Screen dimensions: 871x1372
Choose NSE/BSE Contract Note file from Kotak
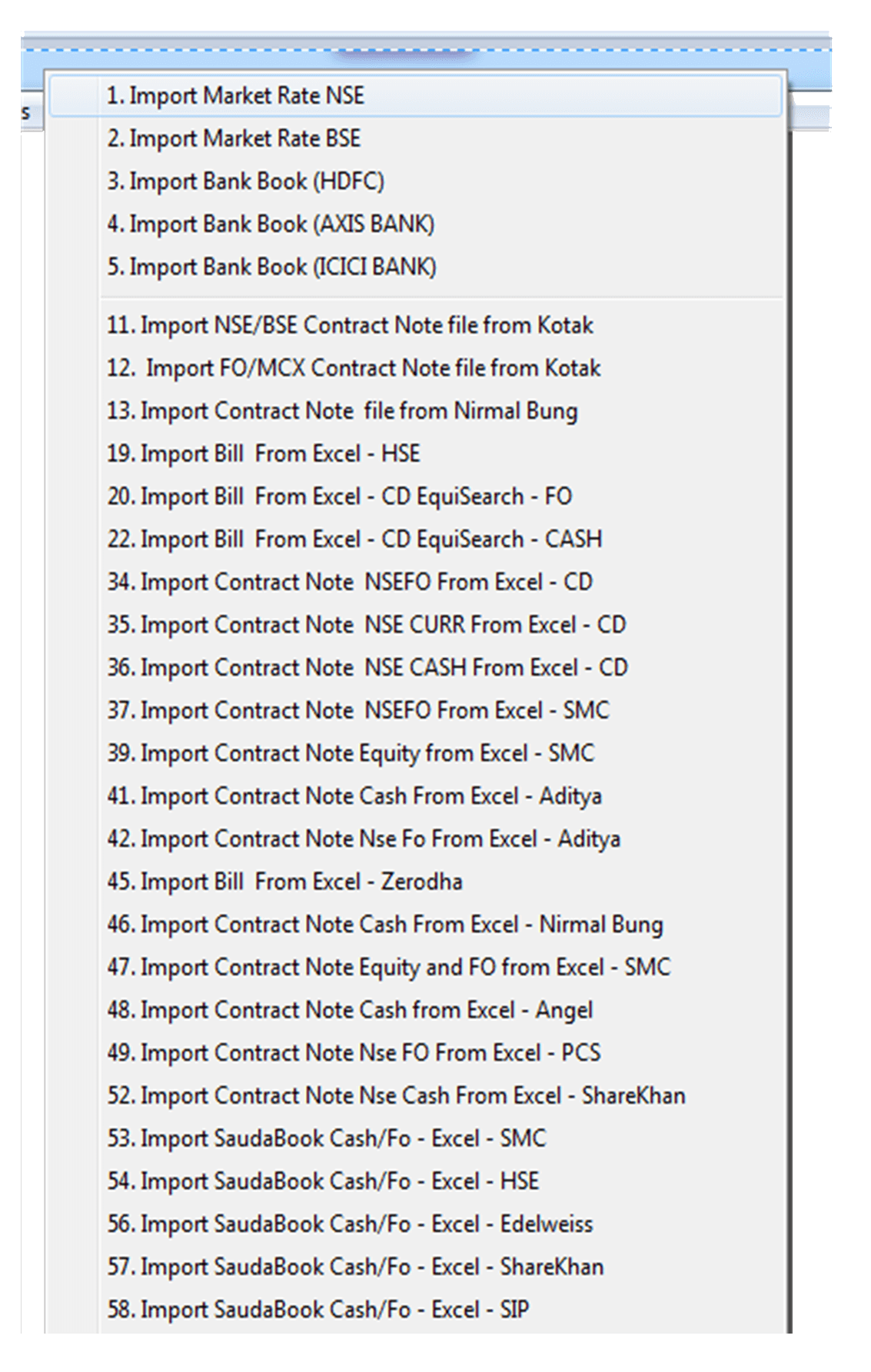[x=416, y=326]
